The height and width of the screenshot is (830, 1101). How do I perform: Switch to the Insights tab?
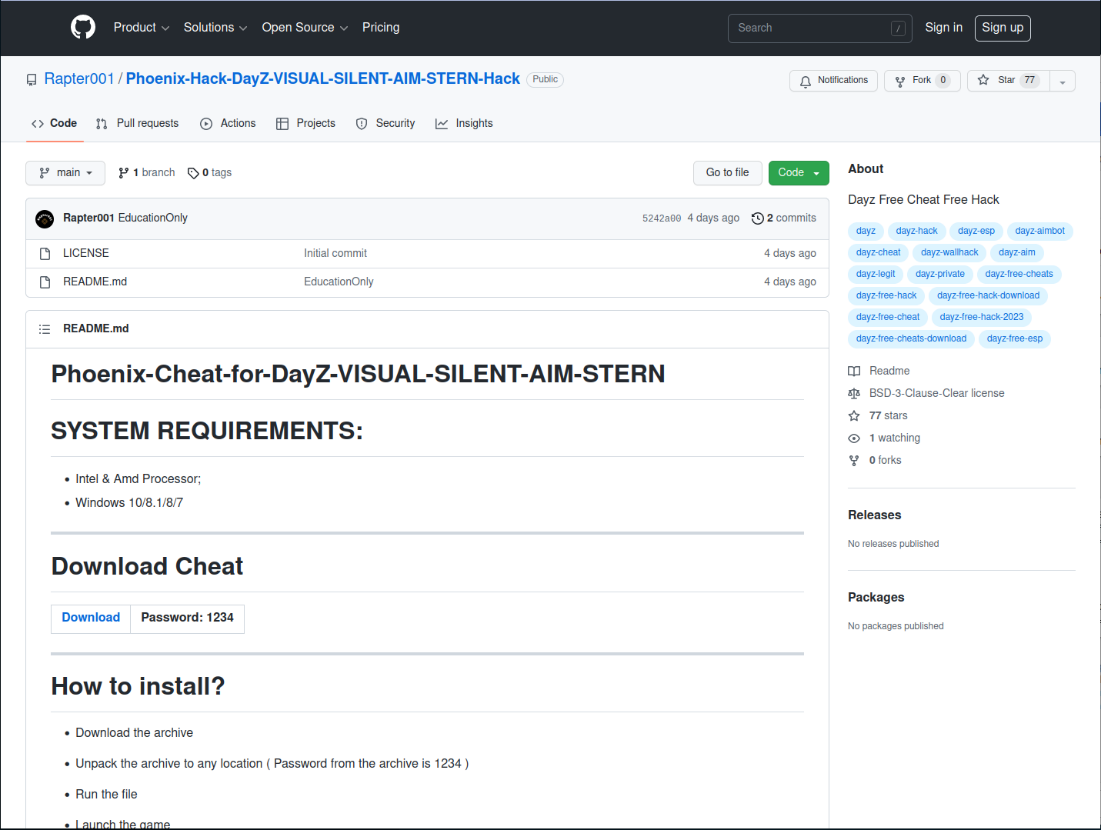click(x=464, y=124)
